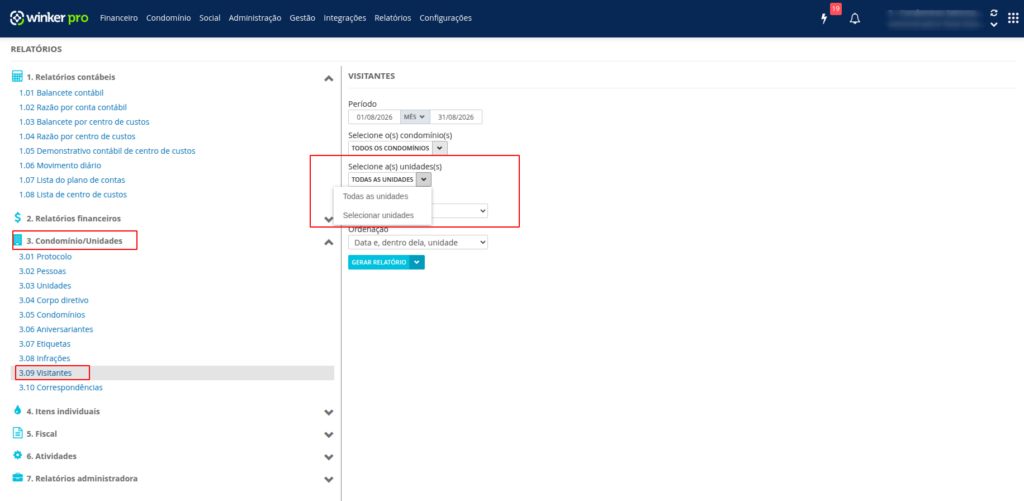
Task: Click the Todas as unidades button
Action: click(382, 179)
